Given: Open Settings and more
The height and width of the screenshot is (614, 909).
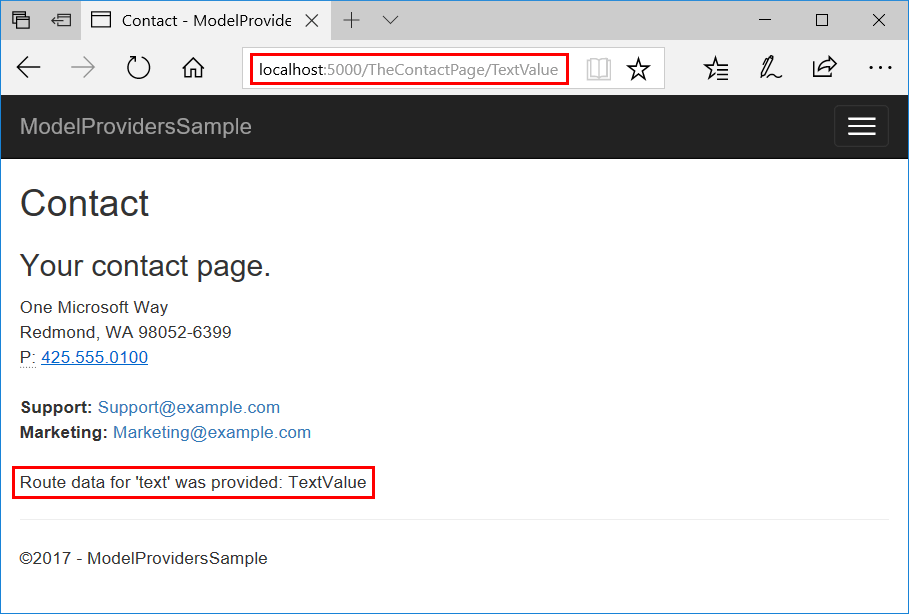Looking at the screenshot, I should (880, 68).
